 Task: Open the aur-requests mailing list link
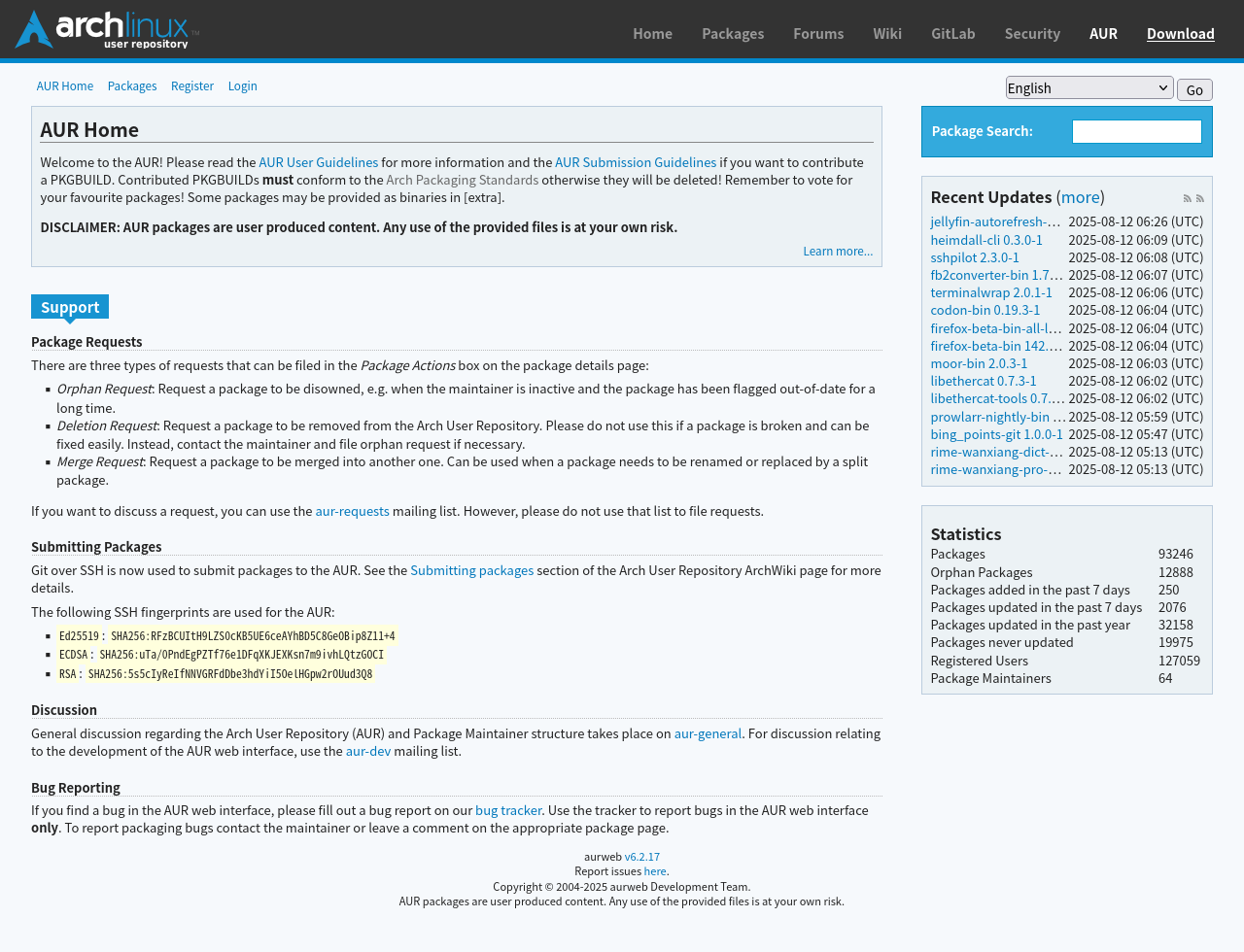(x=352, y=511)
